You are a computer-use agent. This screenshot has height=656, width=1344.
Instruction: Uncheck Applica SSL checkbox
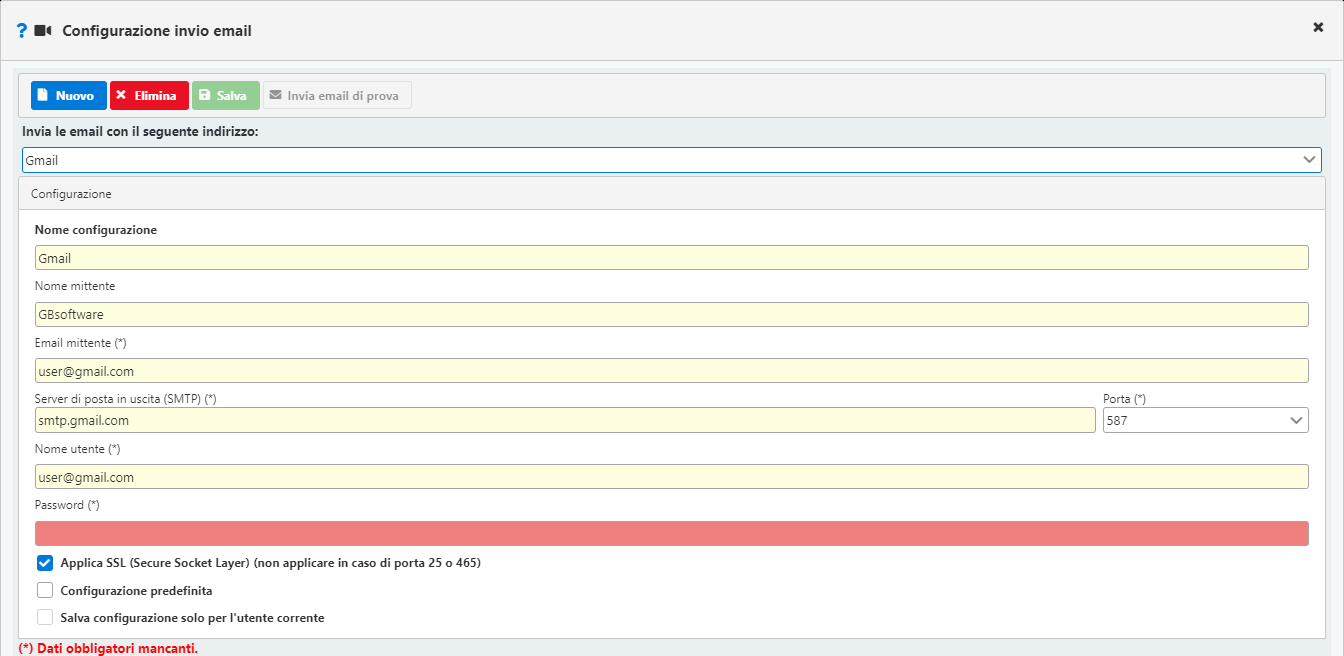[45, 563]
